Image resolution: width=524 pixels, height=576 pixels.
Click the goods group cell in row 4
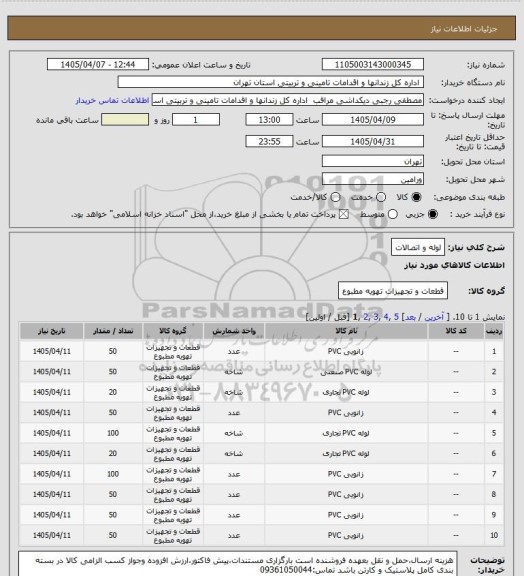173,413
